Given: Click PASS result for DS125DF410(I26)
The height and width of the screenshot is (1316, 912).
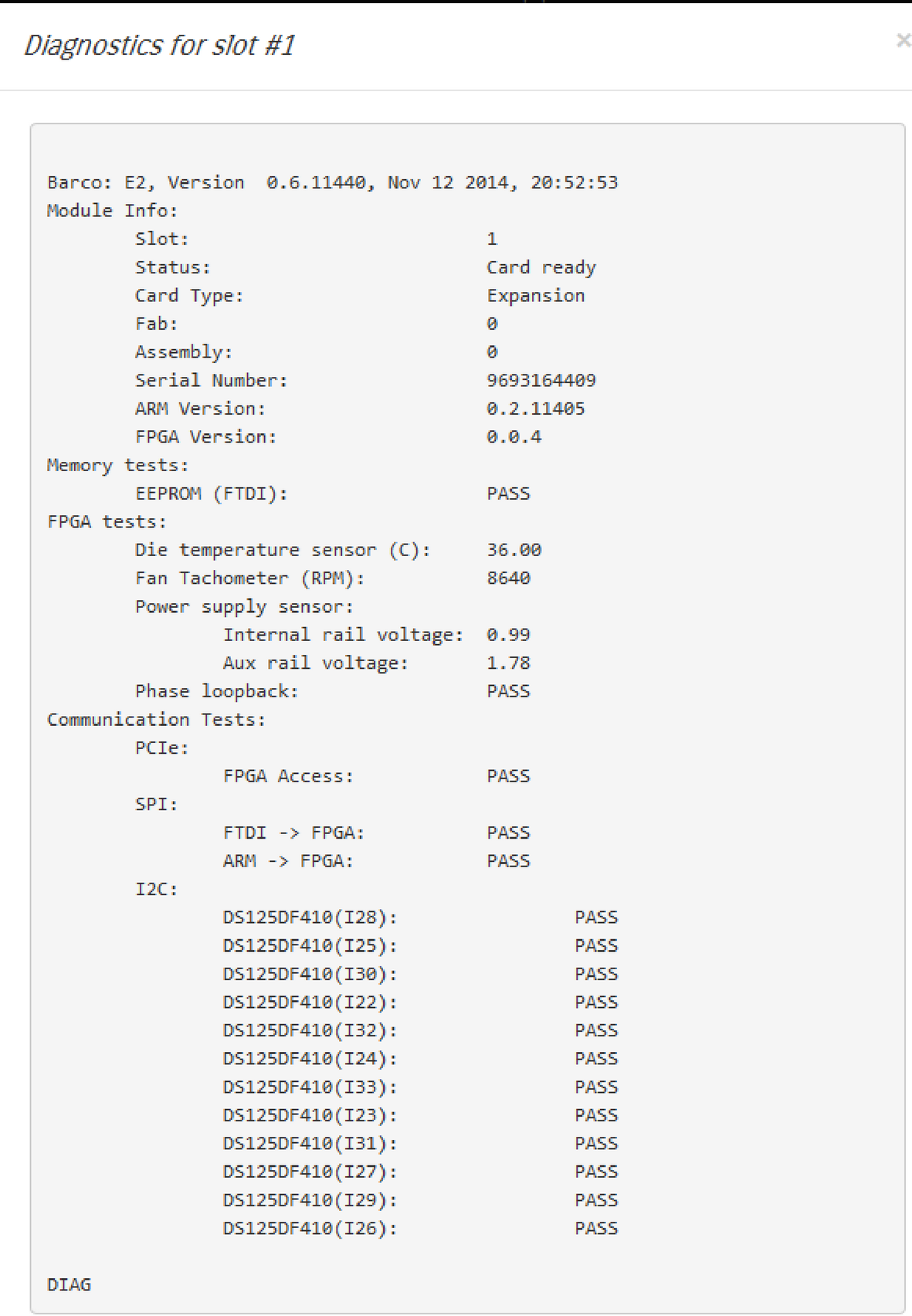Looking at the screenshot, I should click(x=596, y=1228).
